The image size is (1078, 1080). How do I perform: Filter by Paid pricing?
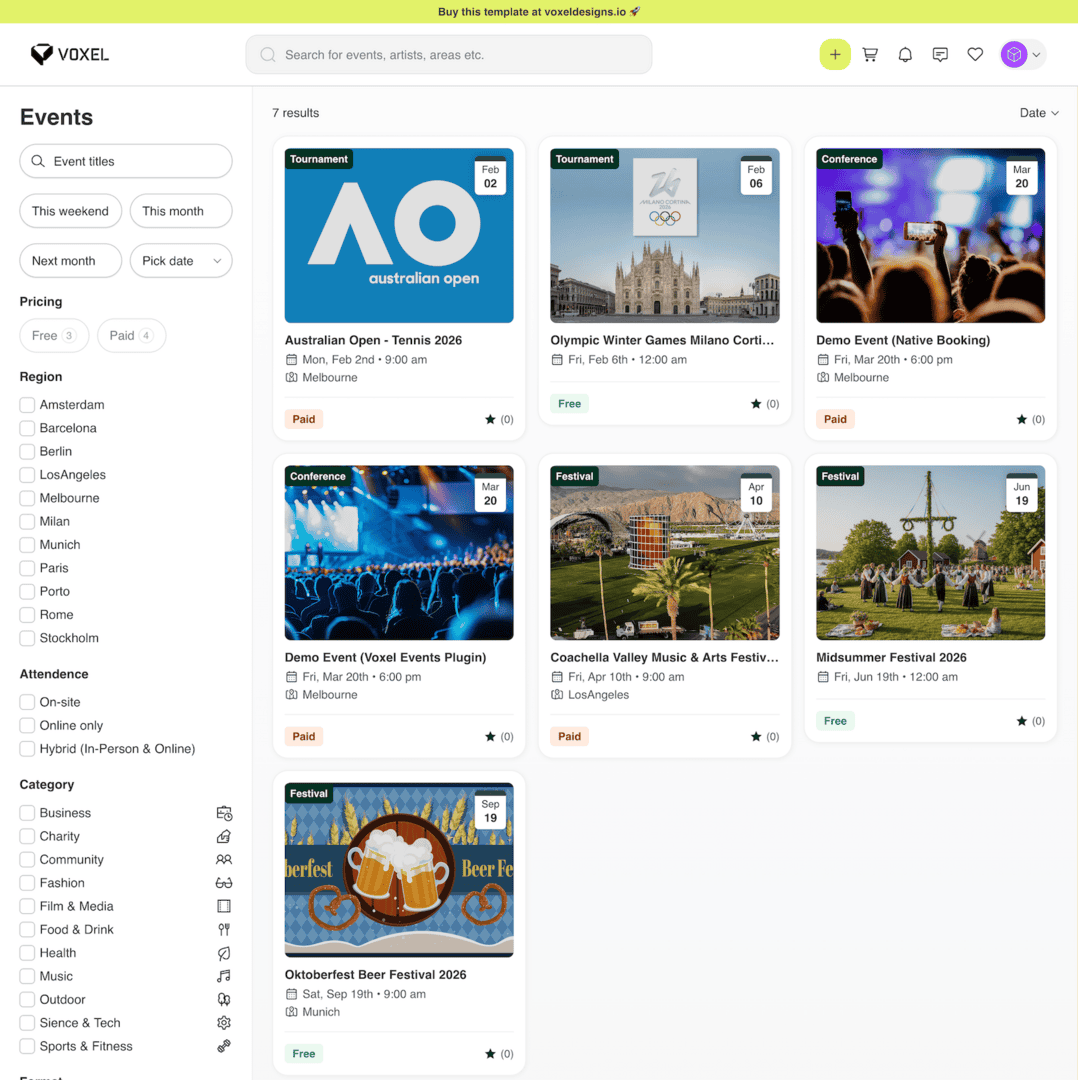coord(131,336)
